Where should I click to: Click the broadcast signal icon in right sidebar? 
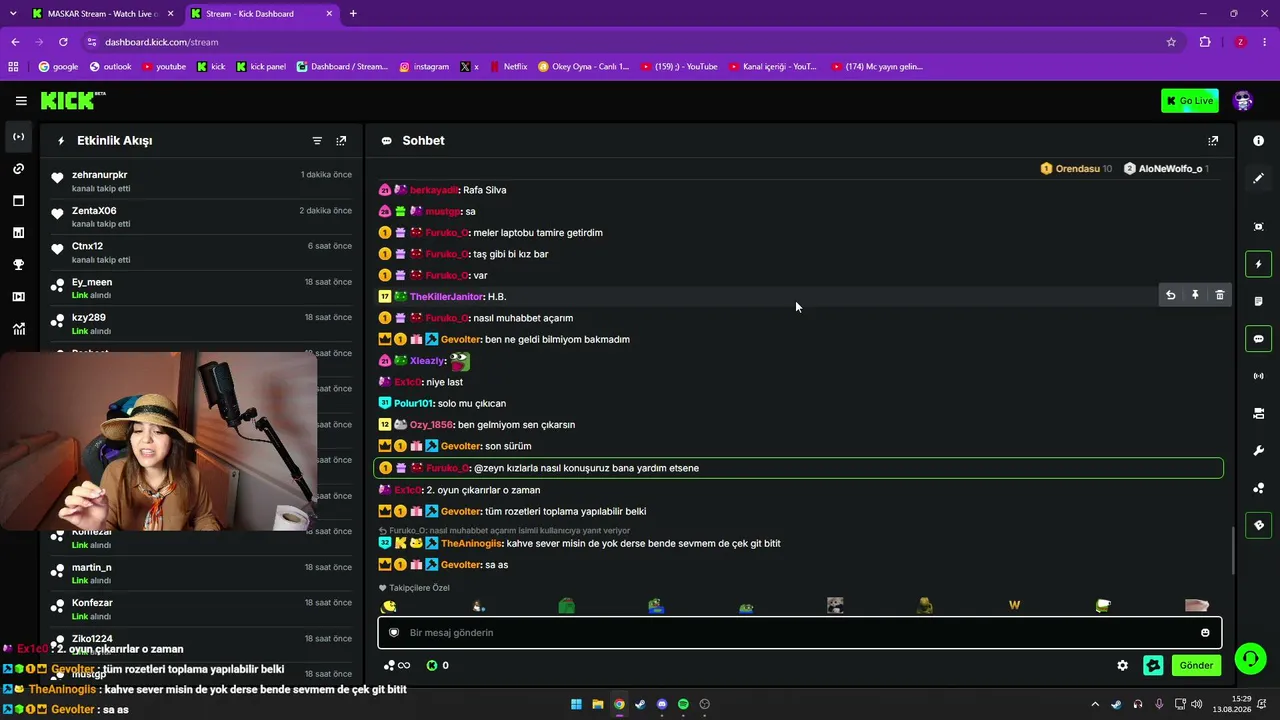pos(1259,376)
